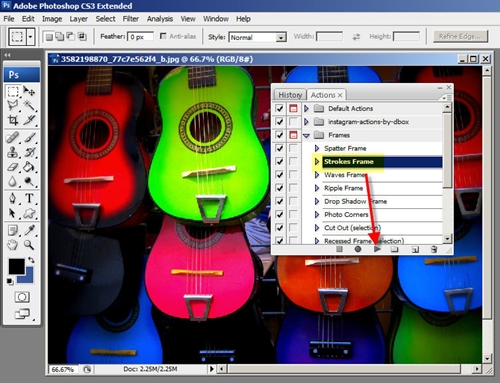Click the Play selection button in Actions panel
The height and width of the screenshot is (383, 500).
[377, 249]
